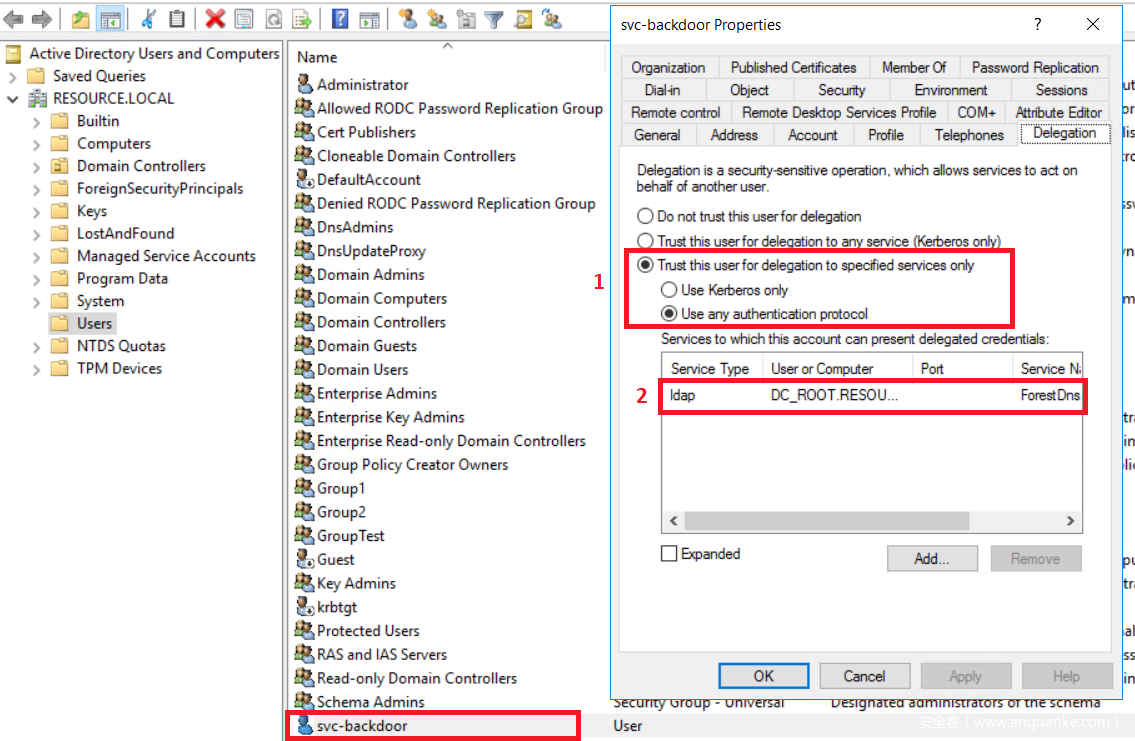Screen dimensions: 1135x741
Task: Click the Guest account icon
Action: [305, 559]
